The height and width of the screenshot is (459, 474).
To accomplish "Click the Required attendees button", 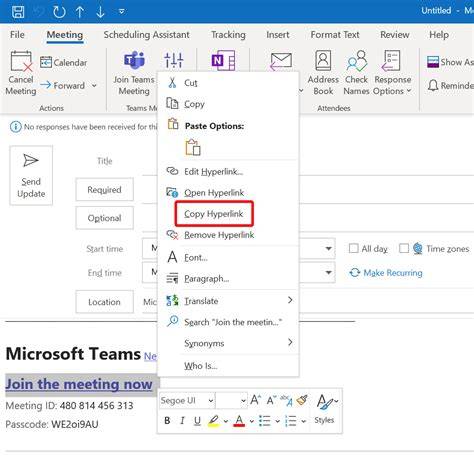I will tap(104, 190).
